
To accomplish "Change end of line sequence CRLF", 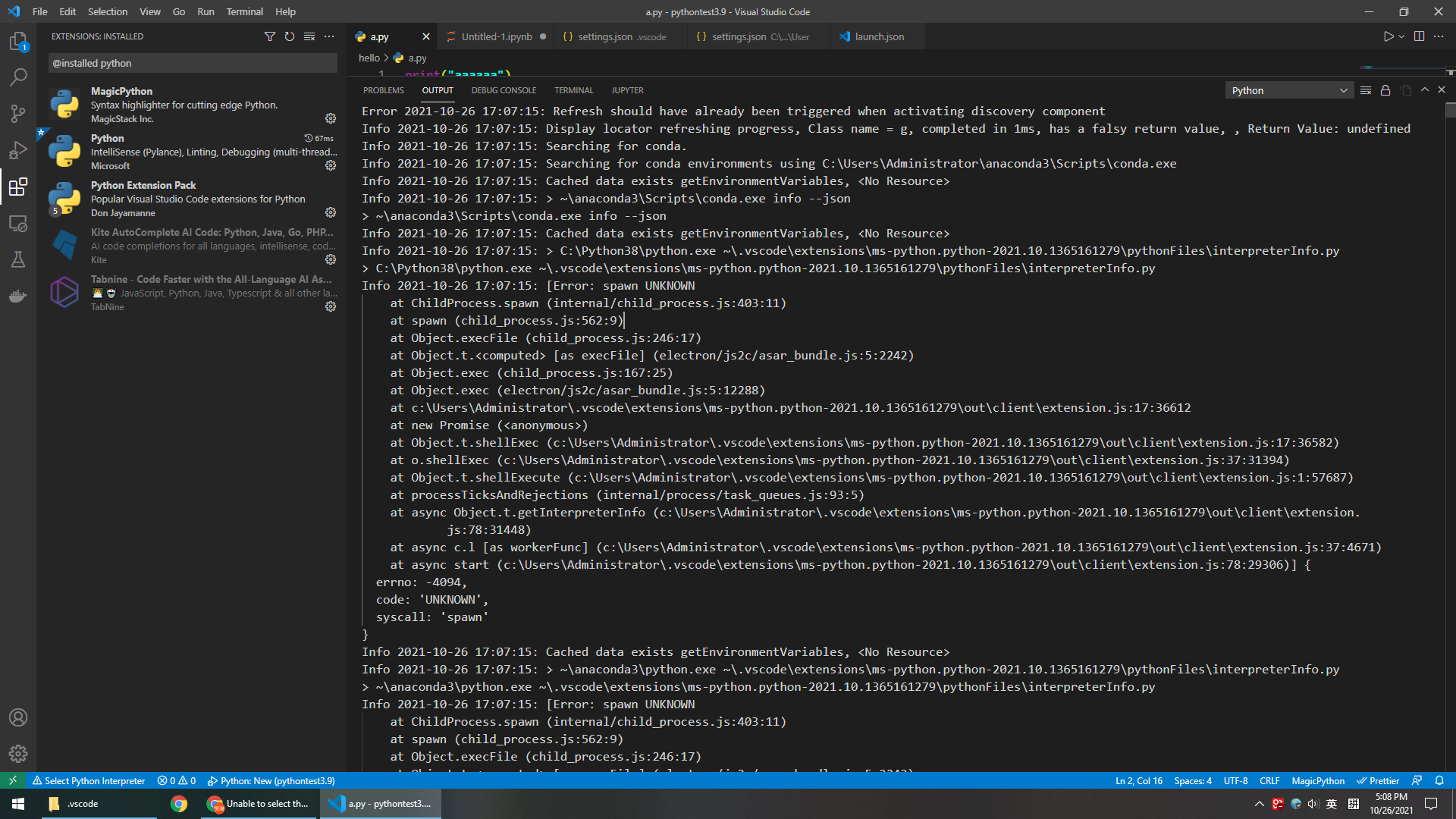I will tap(1269, 780).
